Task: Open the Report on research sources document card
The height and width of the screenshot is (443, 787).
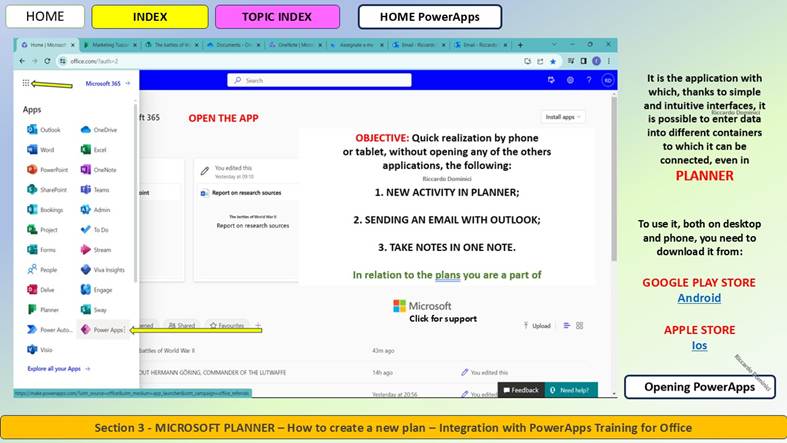Action: (x=246, y=222)
